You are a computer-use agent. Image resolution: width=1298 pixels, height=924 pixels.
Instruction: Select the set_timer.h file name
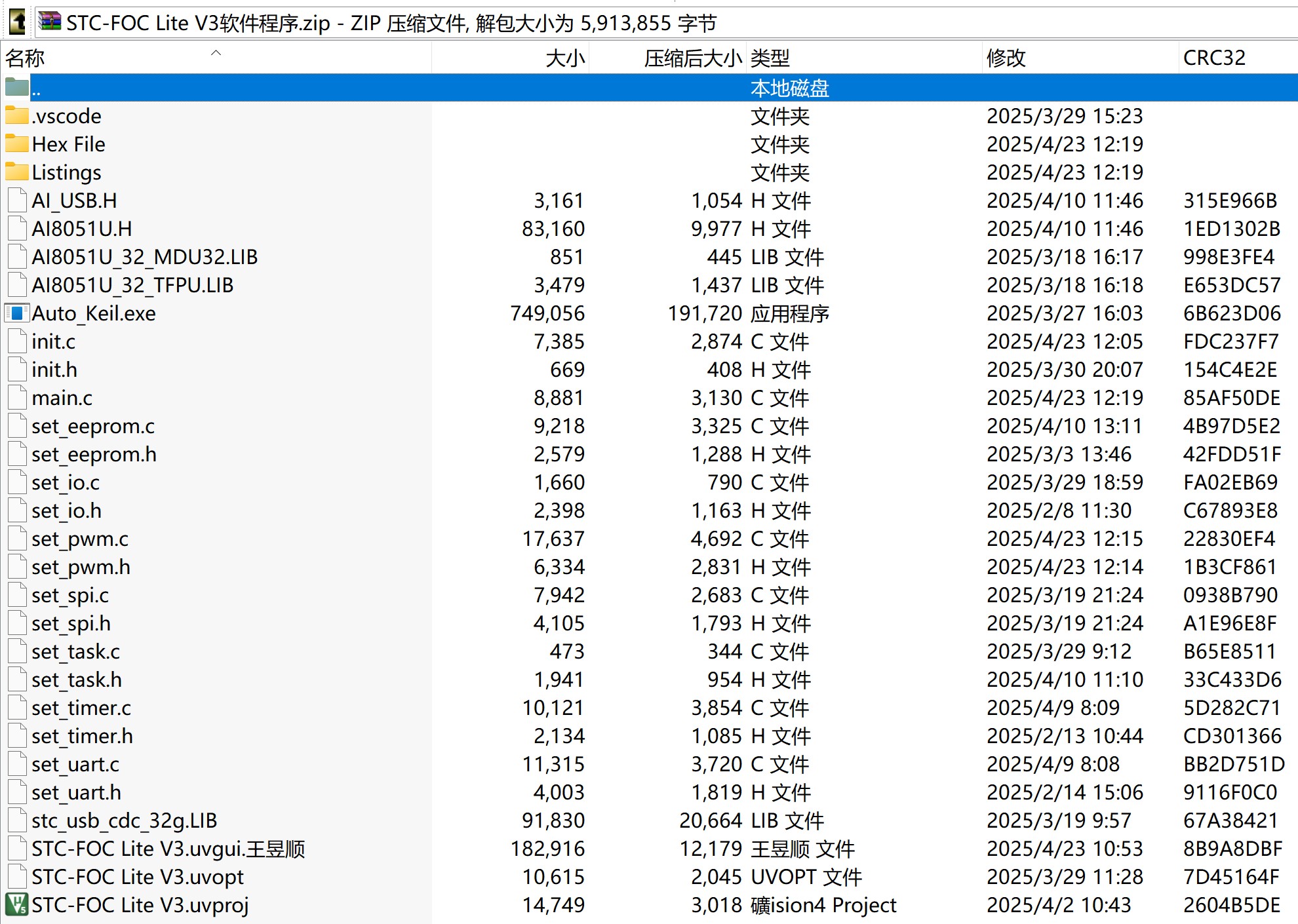(x=83, y=736)
